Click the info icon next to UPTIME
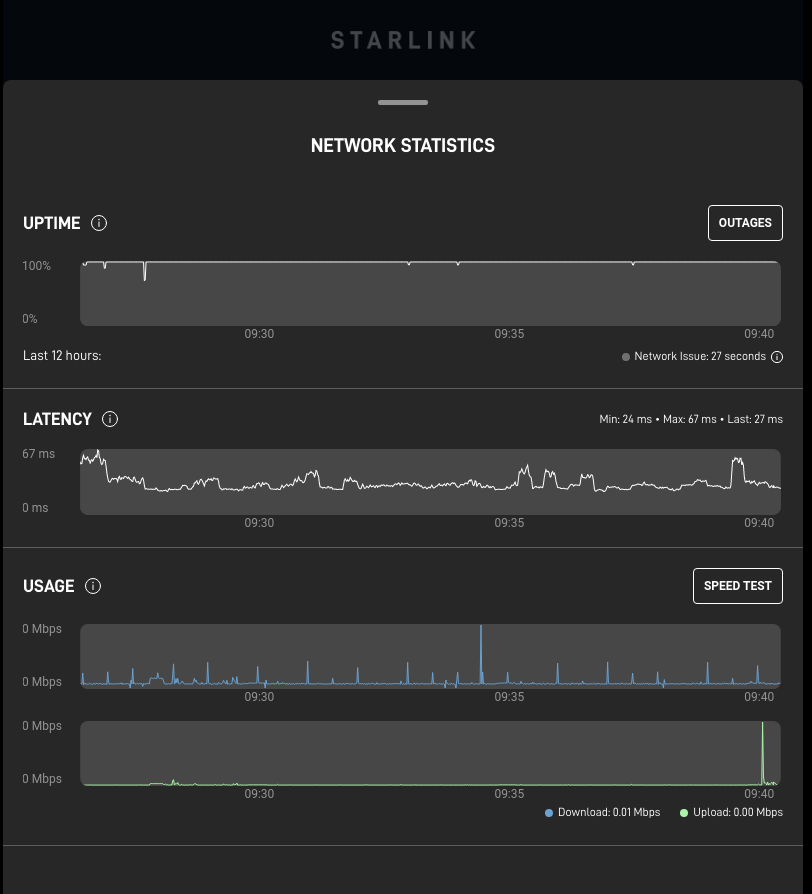Image resolution: width=812 pixels, height=894 pixels. pyautogui.click(x=99, y=223)
